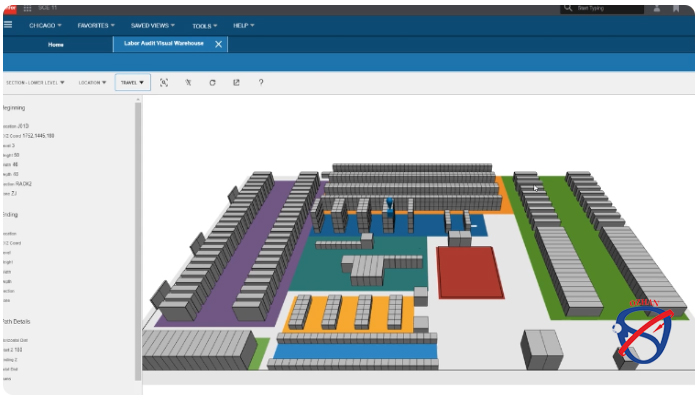700x400 pixels.
Task: Click the clear filter toolbar icon
Action: point(188,83)
